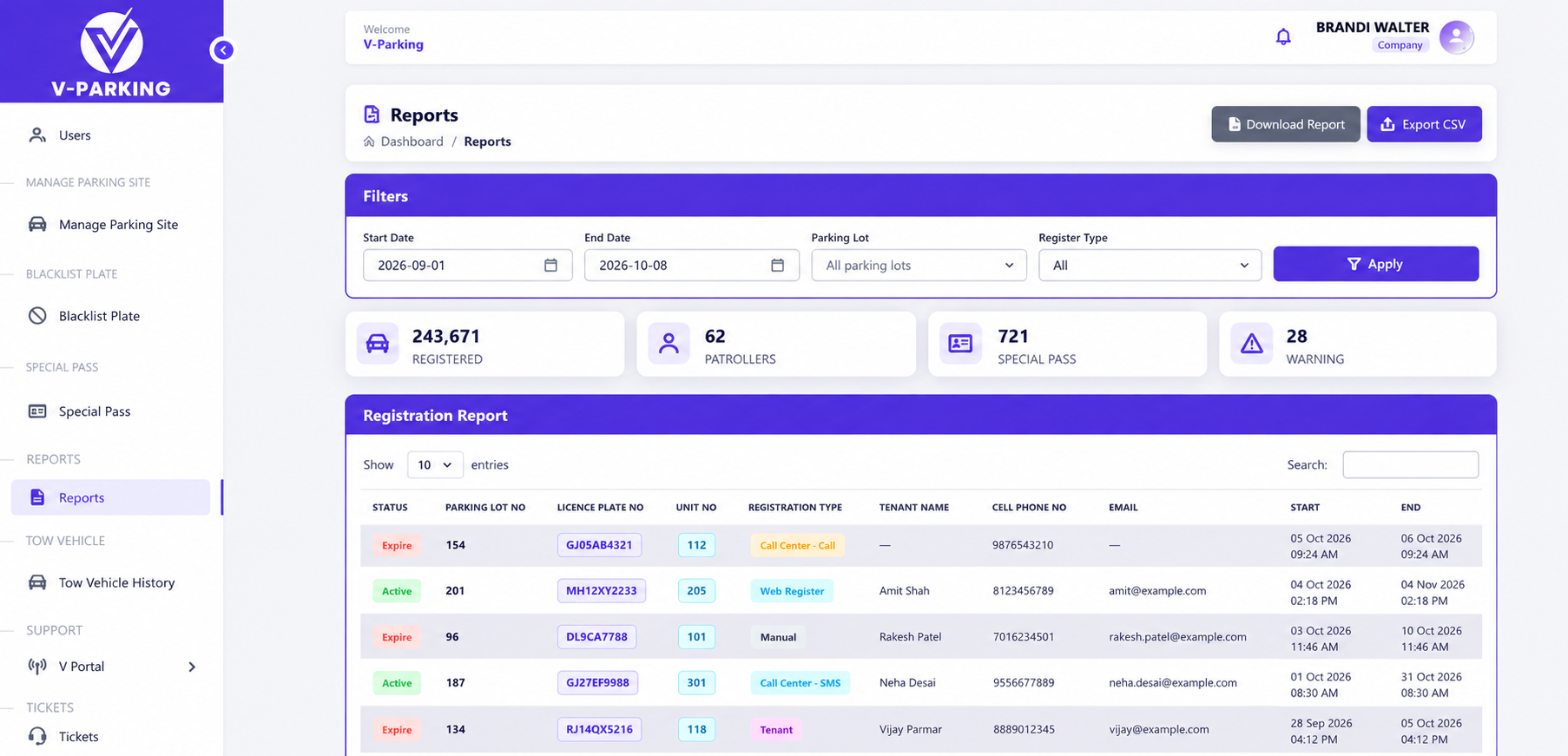The width and height of the screenshot is (1568, 756).
Task: Open the Parking Lot dropdown
Action: pos(919,265)
